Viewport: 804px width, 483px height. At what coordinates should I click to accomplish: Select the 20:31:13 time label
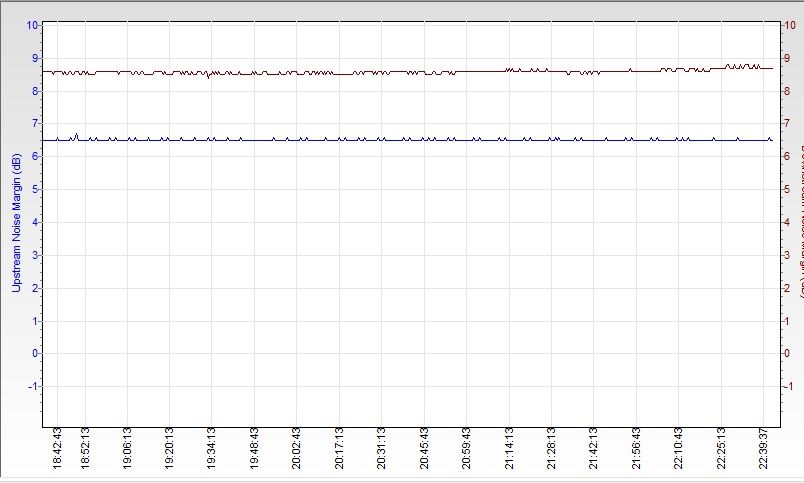click(381, 448)
